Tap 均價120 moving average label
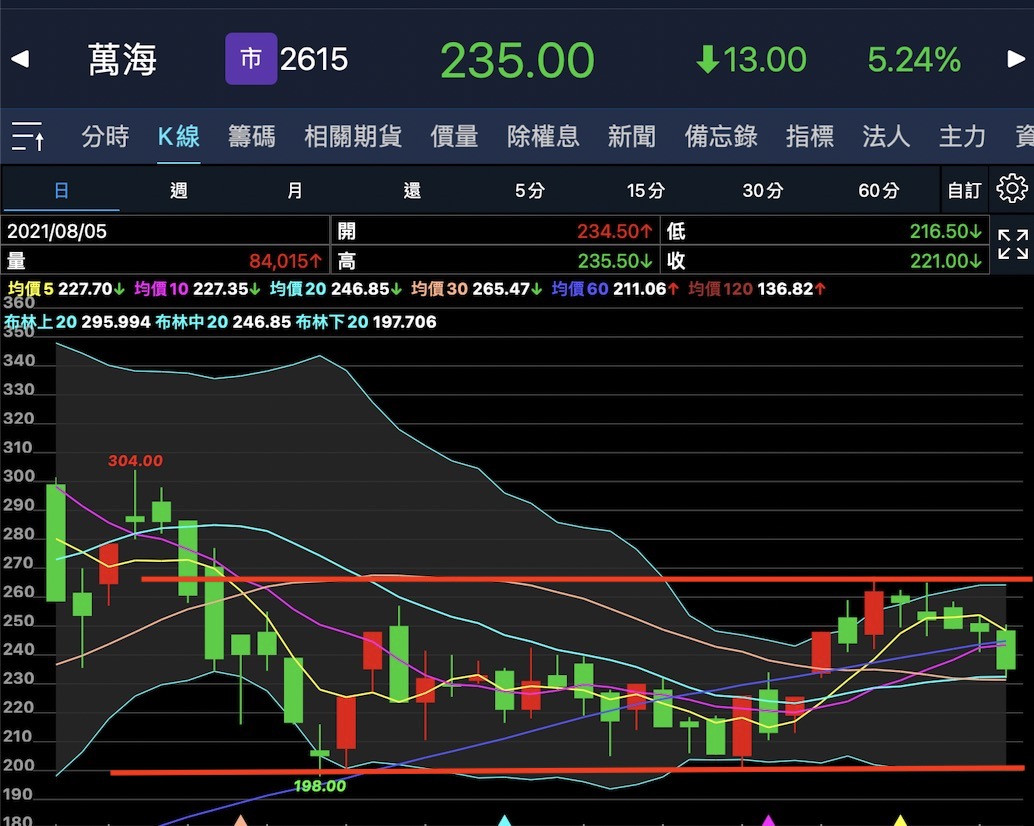 pos(721,289)
